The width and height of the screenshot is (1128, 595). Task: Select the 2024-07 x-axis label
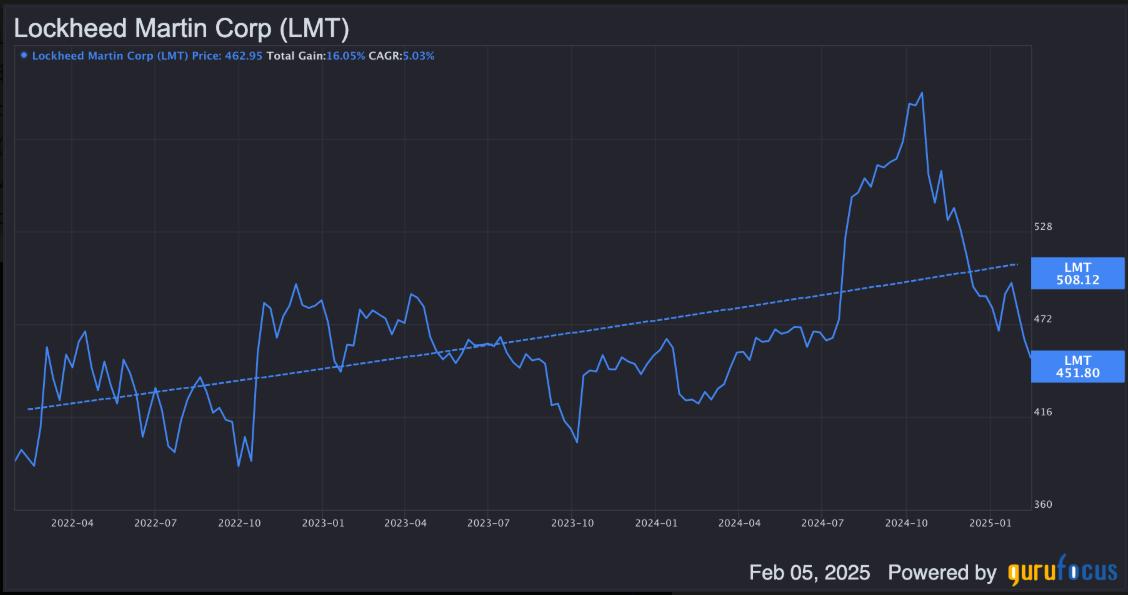(x=824, y=523)
